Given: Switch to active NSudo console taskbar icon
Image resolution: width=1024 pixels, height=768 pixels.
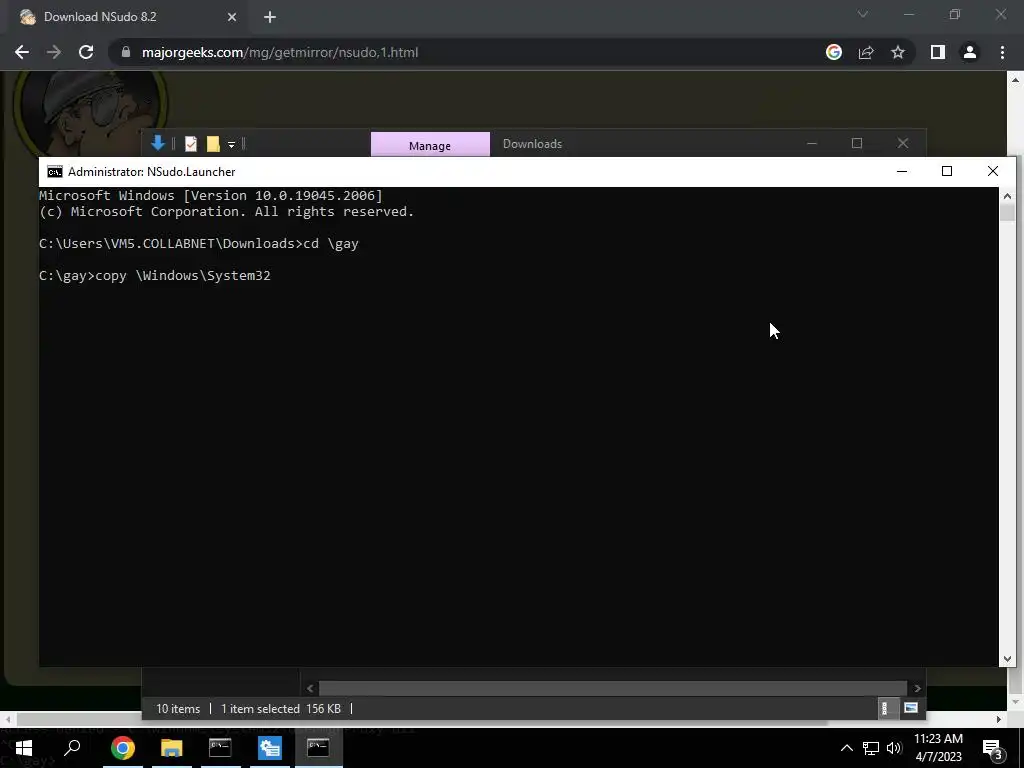Looking at the screenshot, I should point(318,748).
